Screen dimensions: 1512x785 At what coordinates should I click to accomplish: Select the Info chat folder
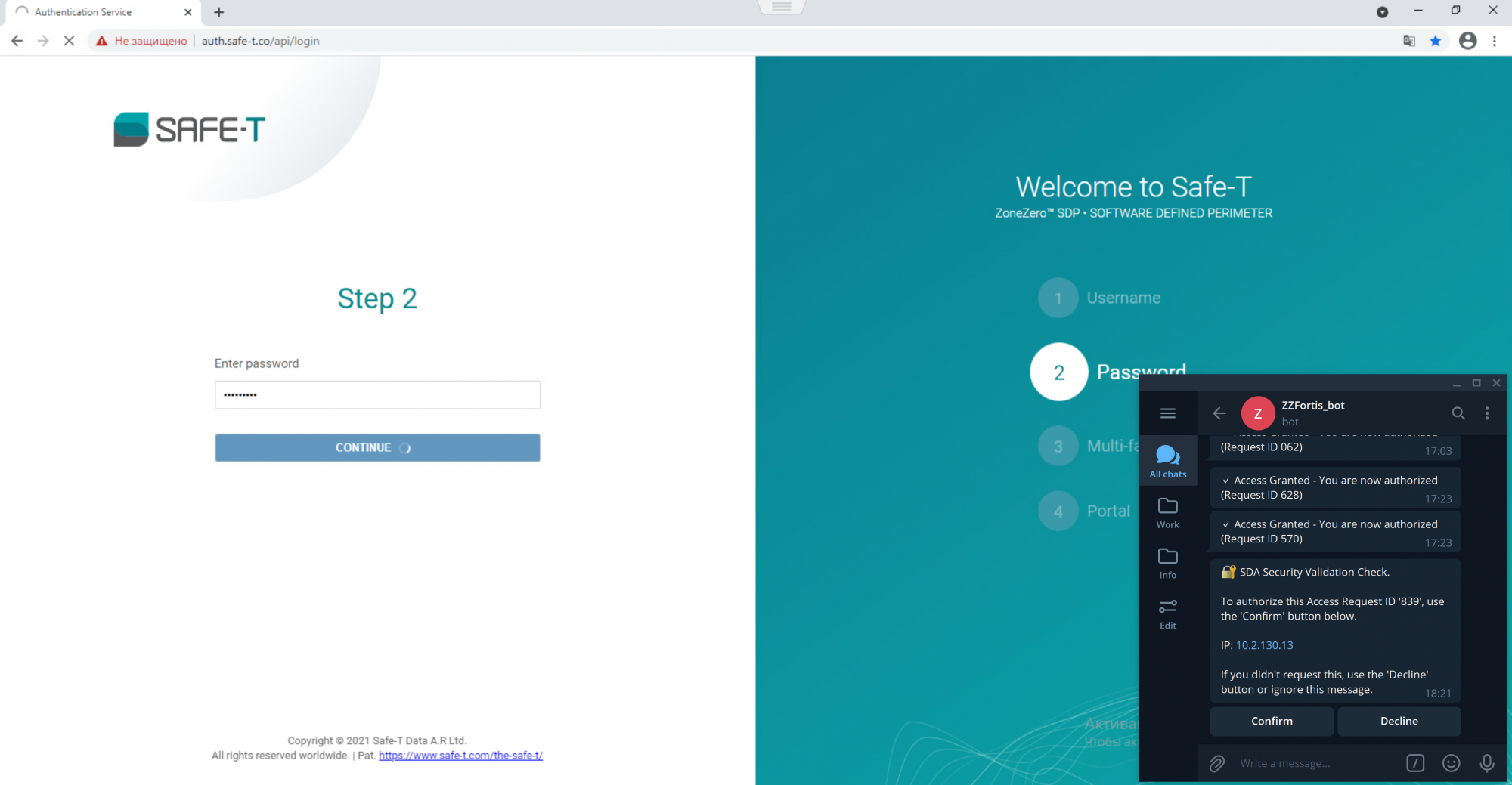[x=1168, y=564]
